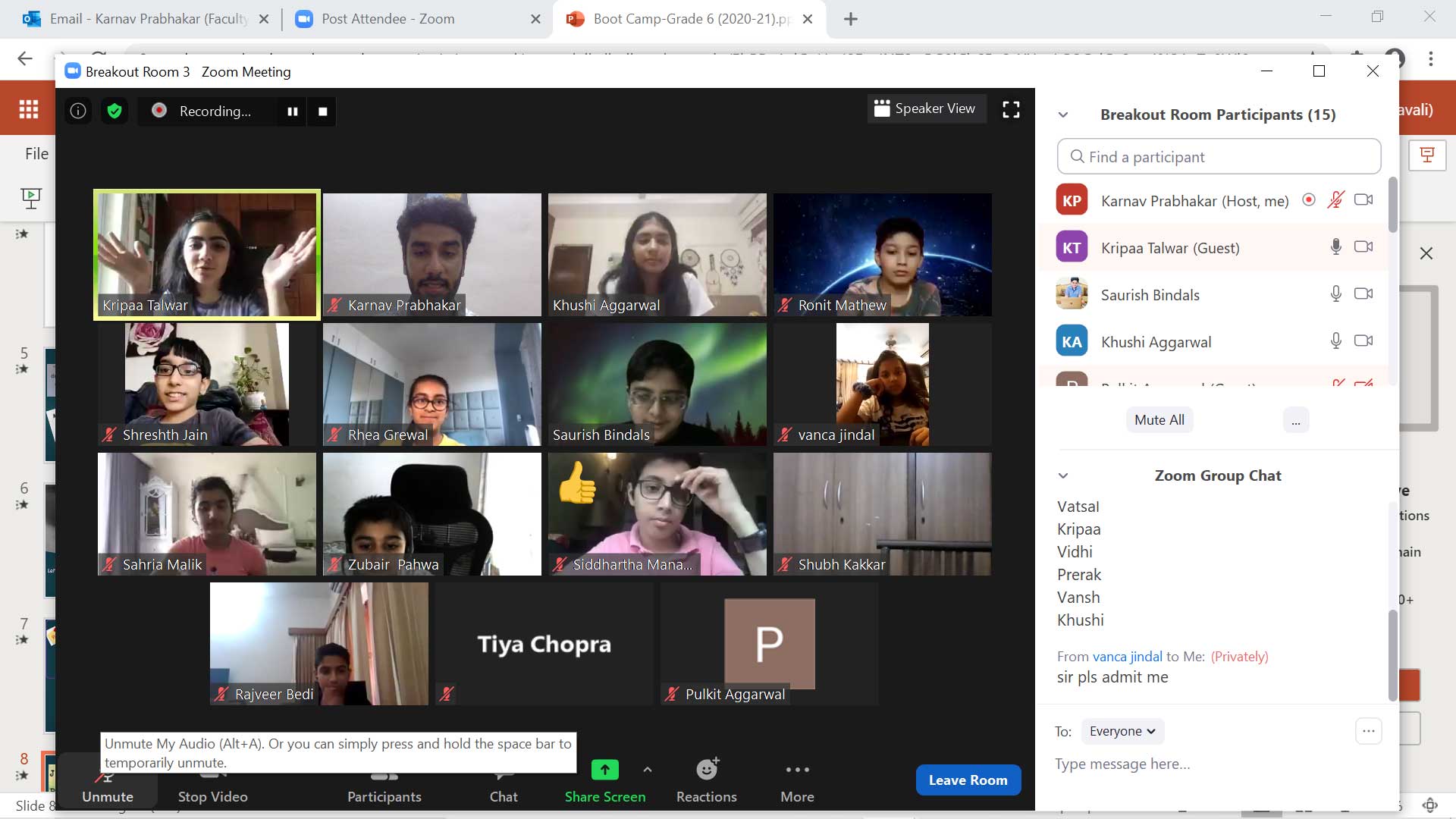The height and width of the screenshot is (819, 1456).
Task: Open the Chrome three-dot menu
Action: tap(1431, 59)
